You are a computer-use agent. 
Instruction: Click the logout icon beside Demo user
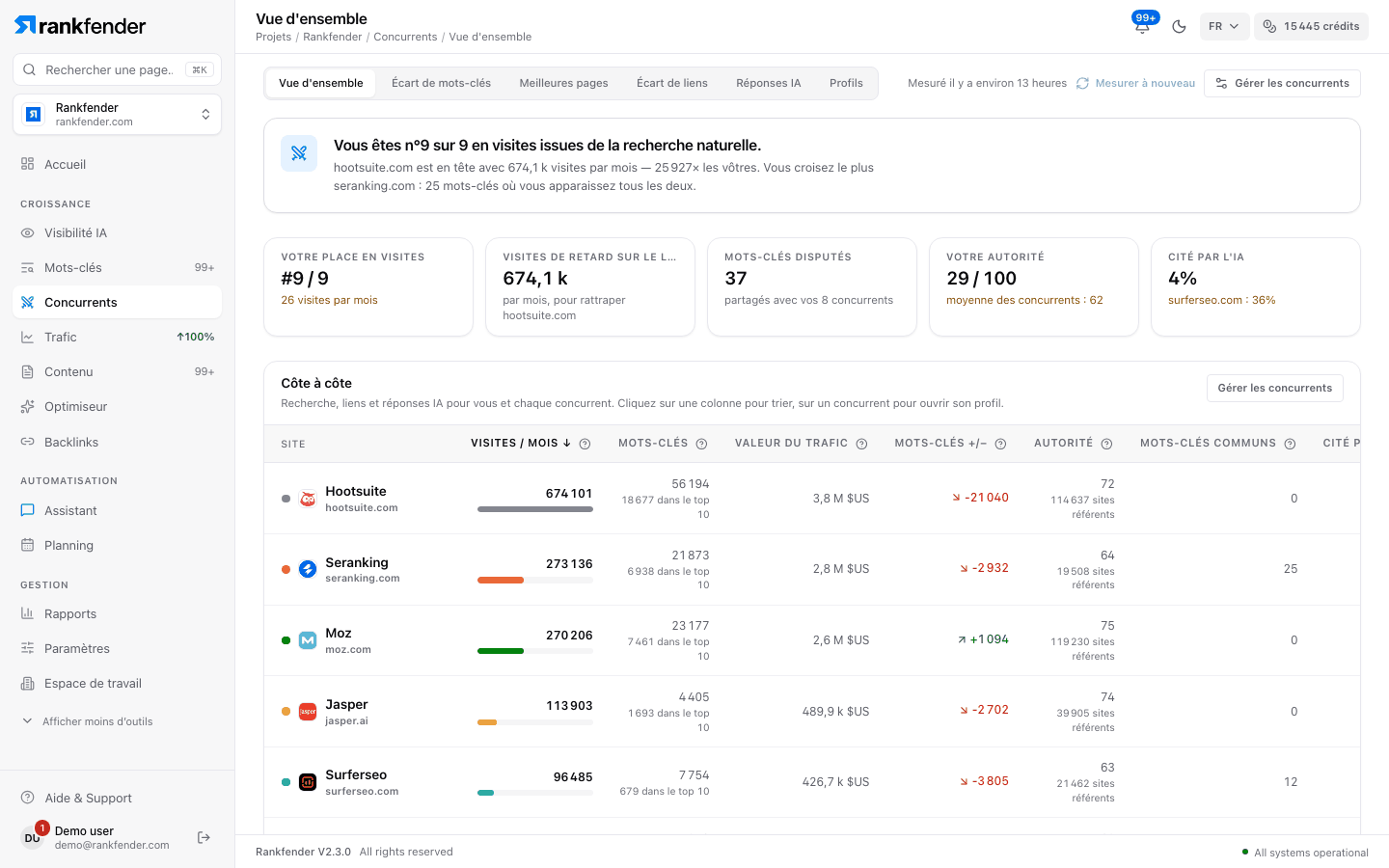[204, 837]
